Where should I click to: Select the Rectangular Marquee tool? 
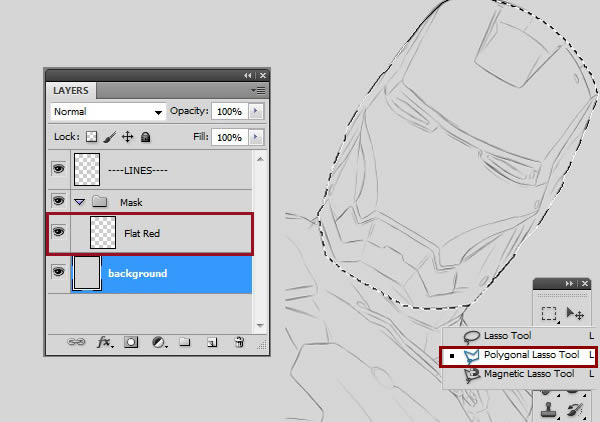pyautogui.click(x=549, y=313)
